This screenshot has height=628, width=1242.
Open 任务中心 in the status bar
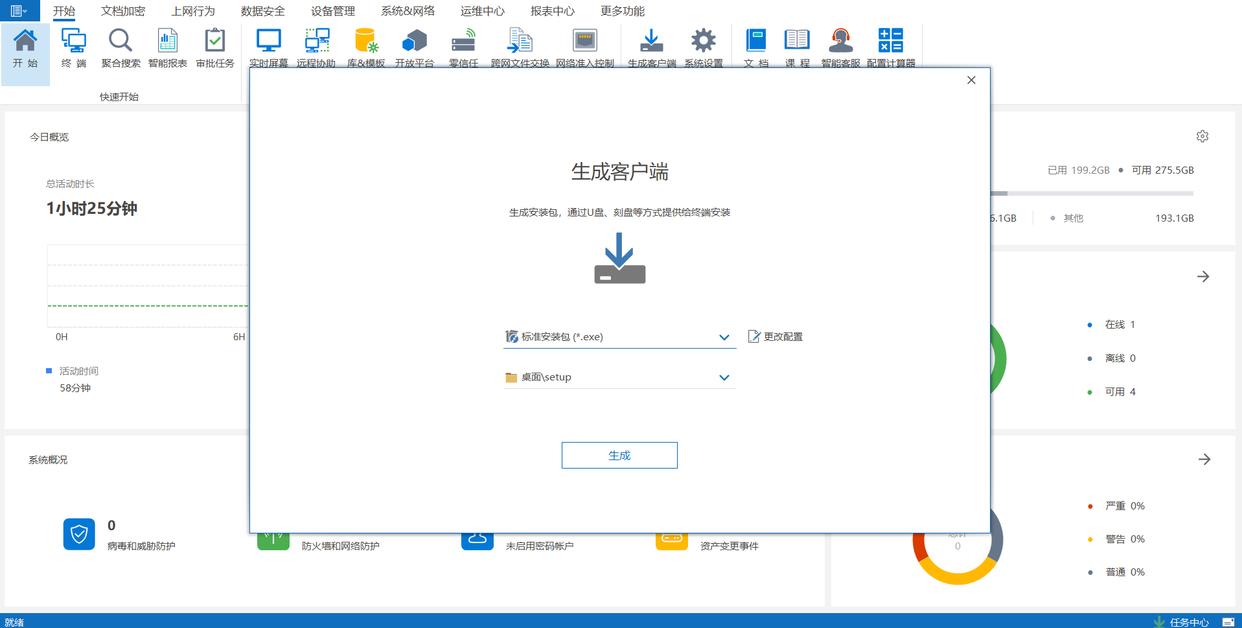pos(1181,621)
